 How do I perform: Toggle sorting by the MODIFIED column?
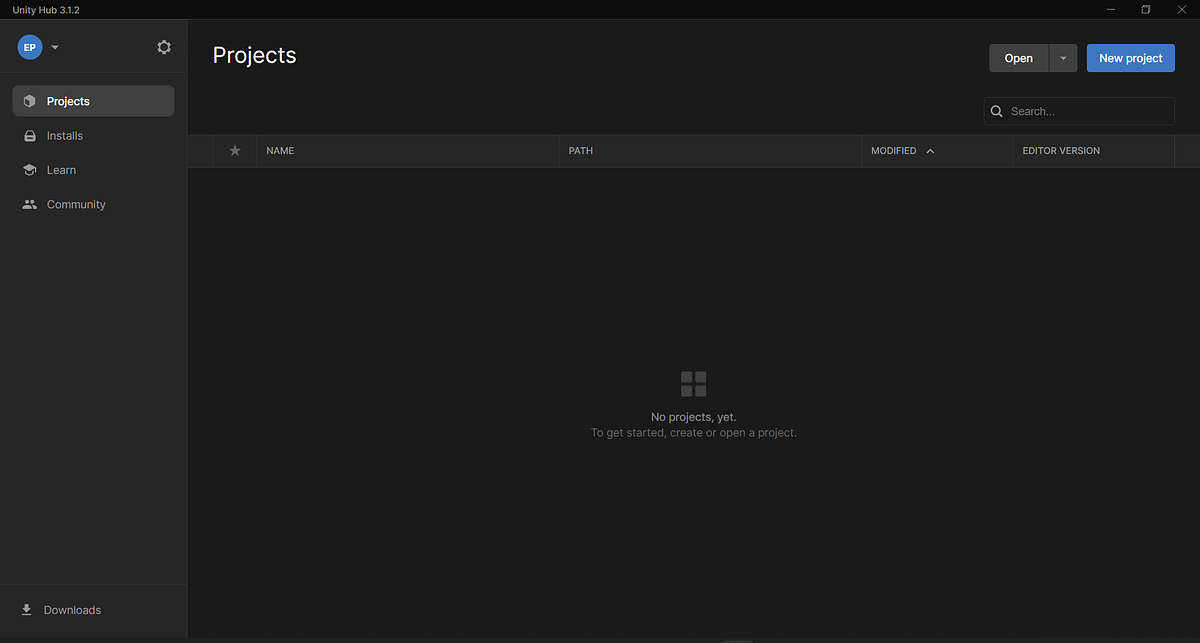click(x=893, y=150)
